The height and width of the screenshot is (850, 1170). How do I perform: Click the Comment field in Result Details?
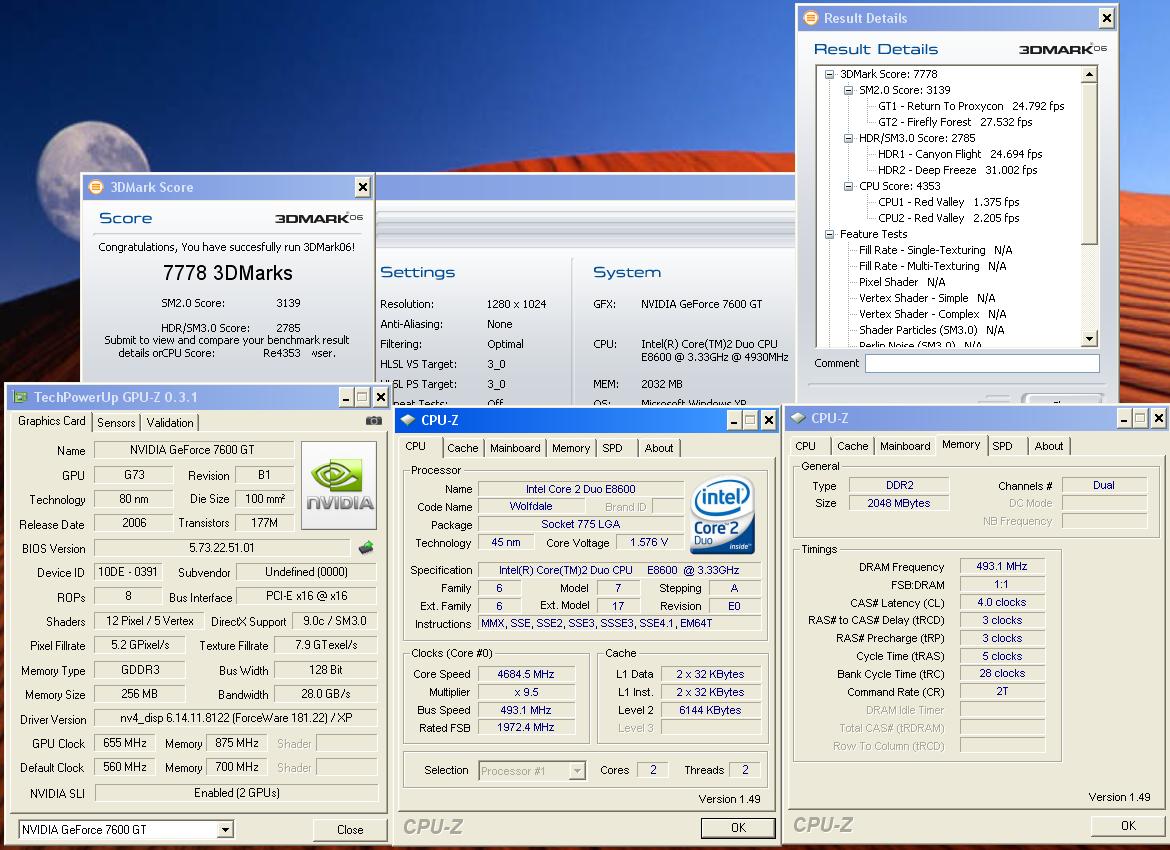pos(982,363)
